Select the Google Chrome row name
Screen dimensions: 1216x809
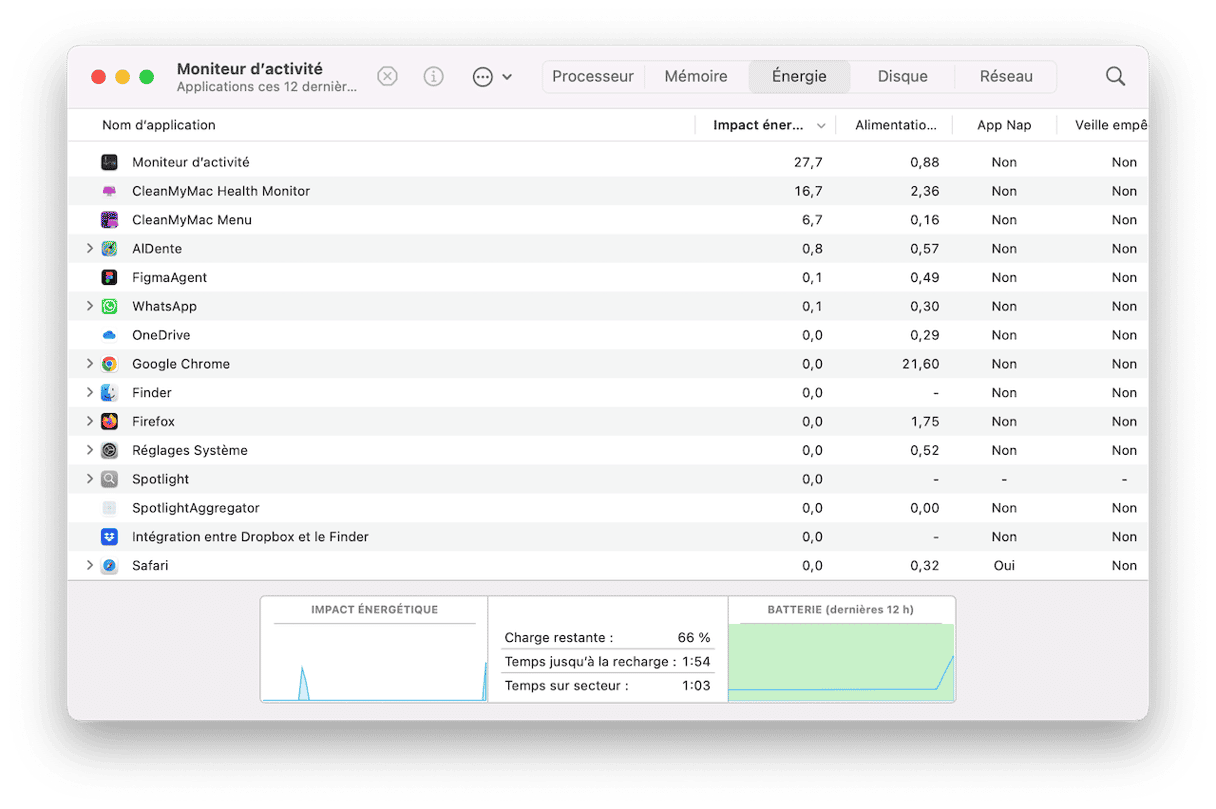181,364
